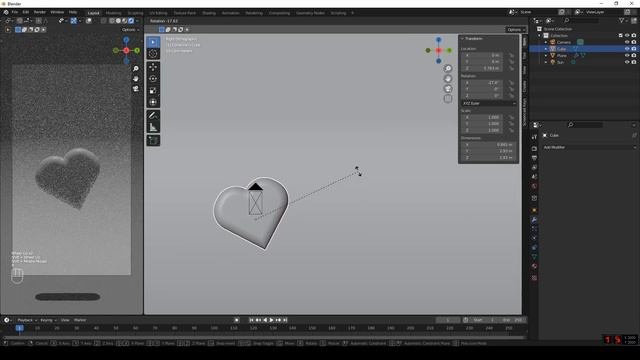
Task: Click the pan hand icon in main viewport
Action: pyautogui.click(x=448, y=79)
